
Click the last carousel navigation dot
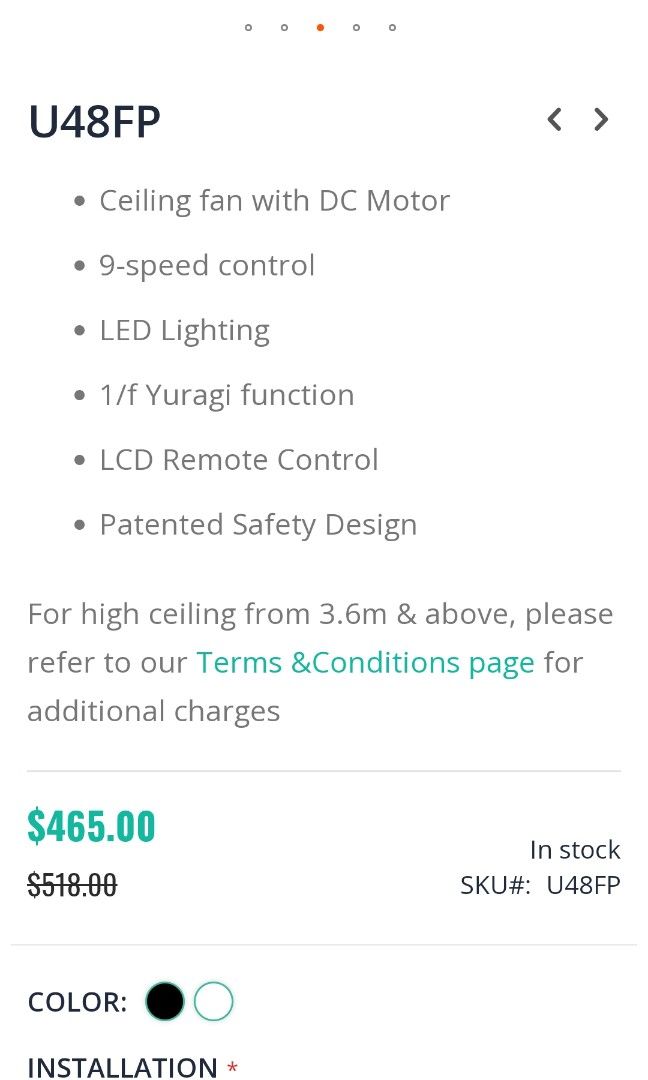coord(392,28)
